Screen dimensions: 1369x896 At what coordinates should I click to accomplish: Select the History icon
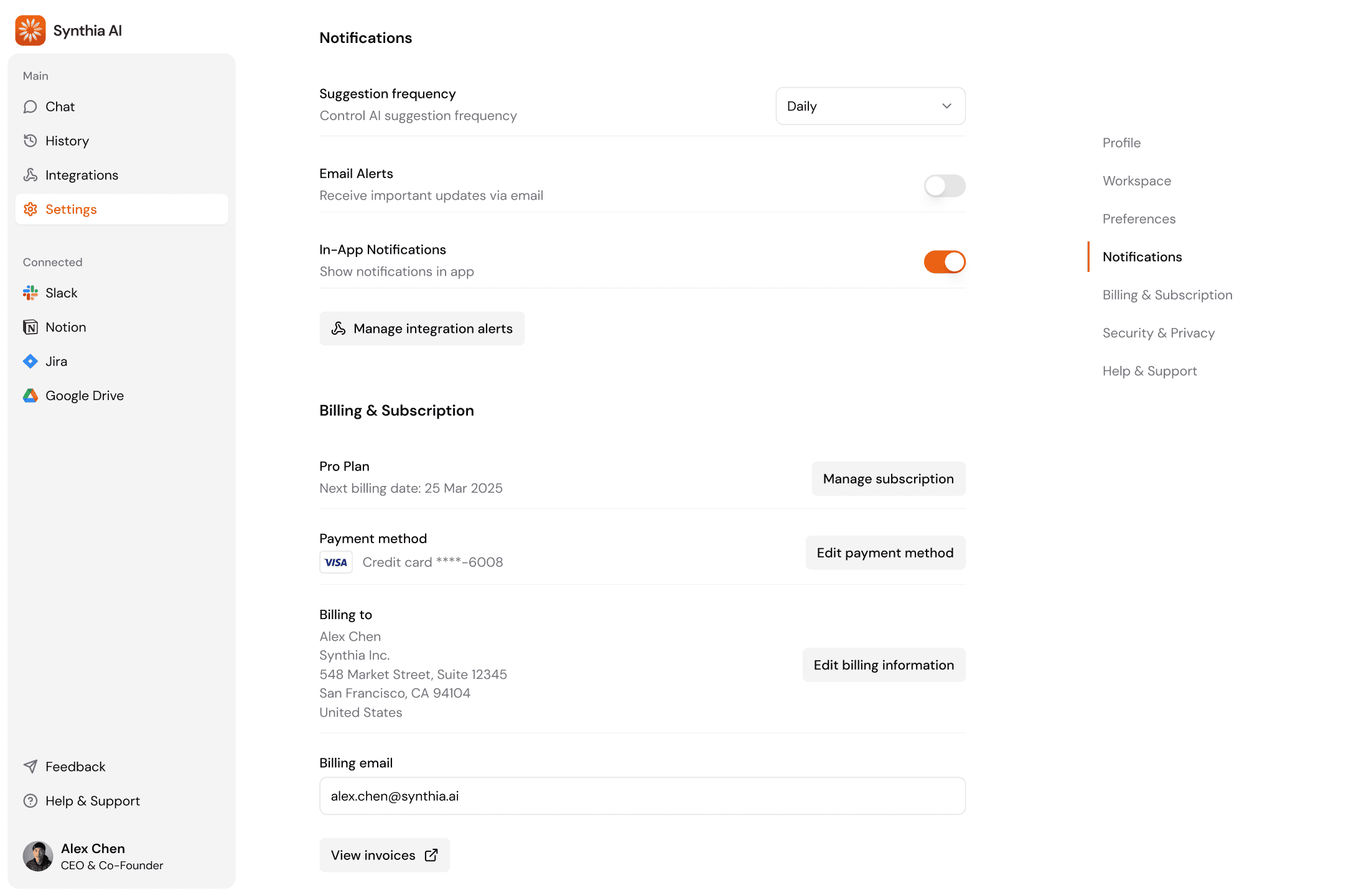point(30,141)
